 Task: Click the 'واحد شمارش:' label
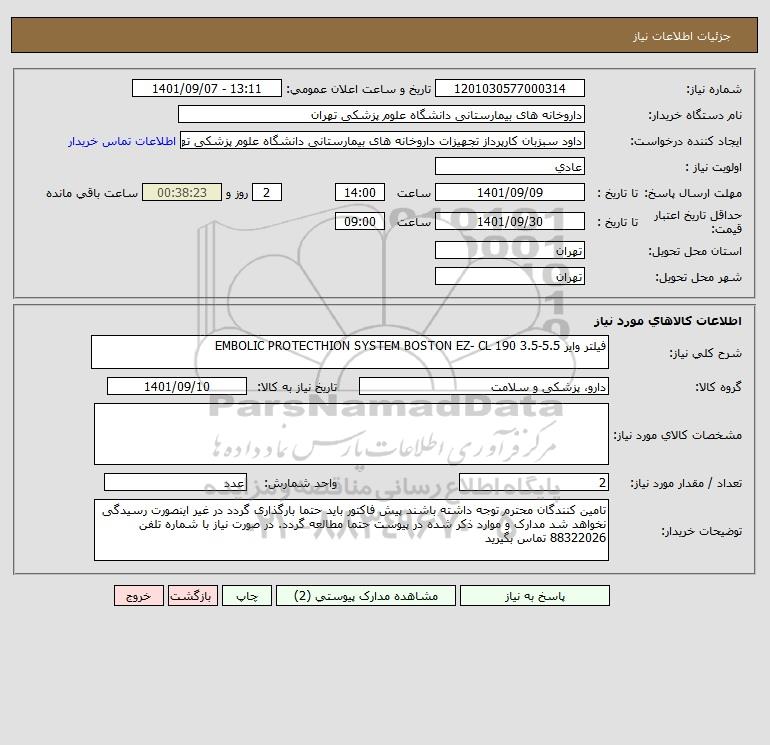click(301, 484)
